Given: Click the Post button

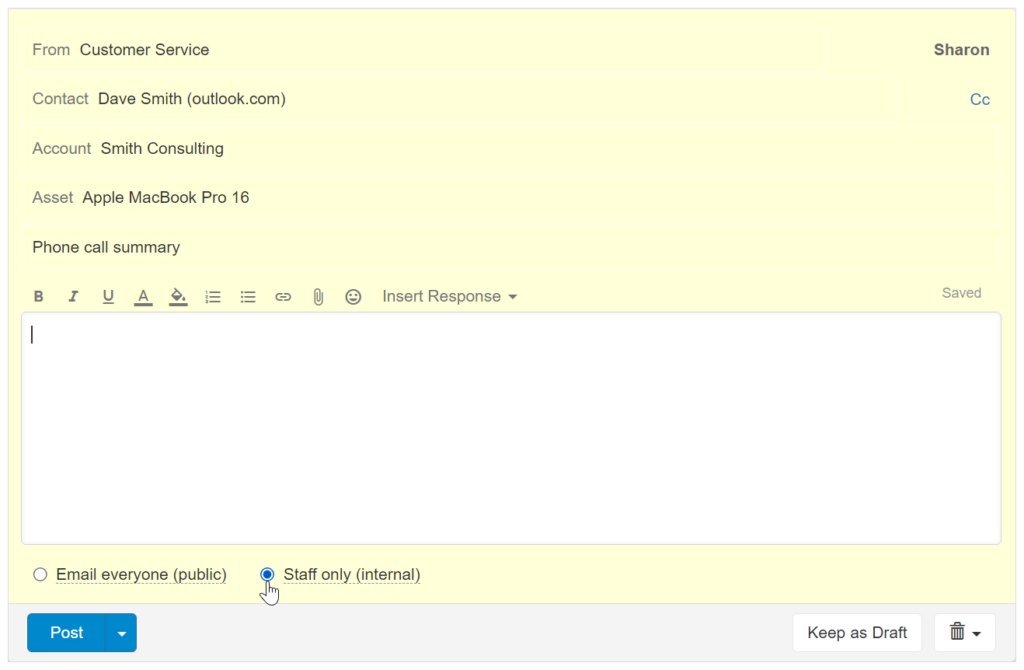Looking at the screenshot, I should click(66, 632).
